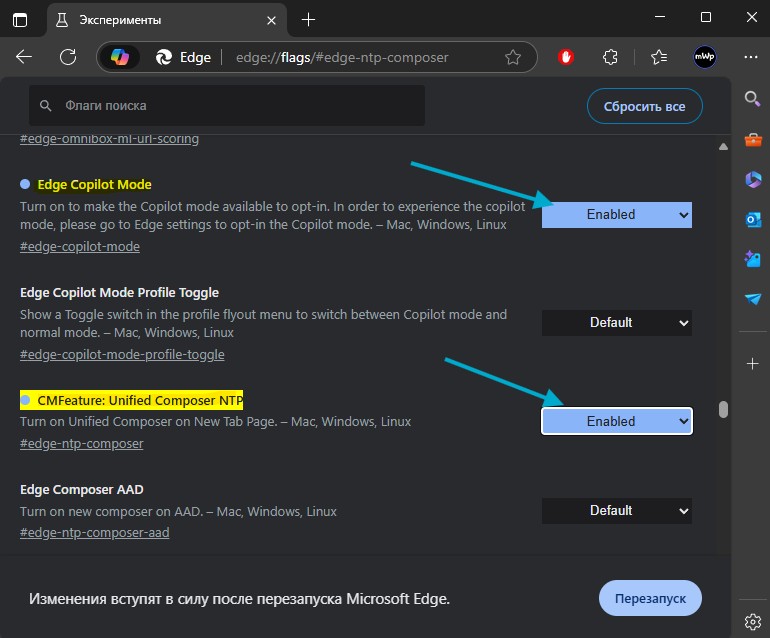The height and width of the screenshot is (638, 770).
Task: Open Copilot Mode Profile Toggle dropdown
Action: (617, 323)
